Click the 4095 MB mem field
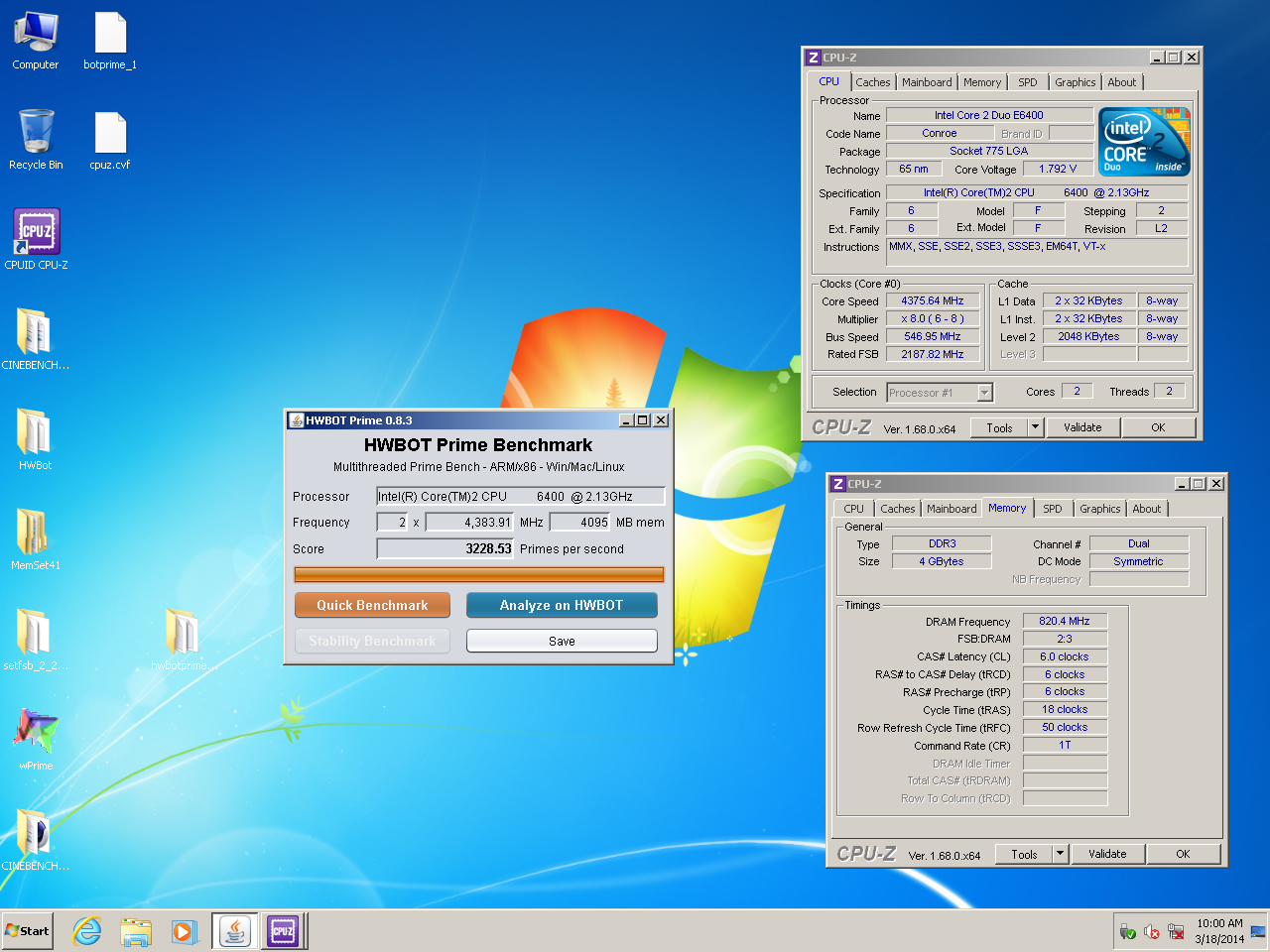The image size is (1270, 952). coord(580,522)
